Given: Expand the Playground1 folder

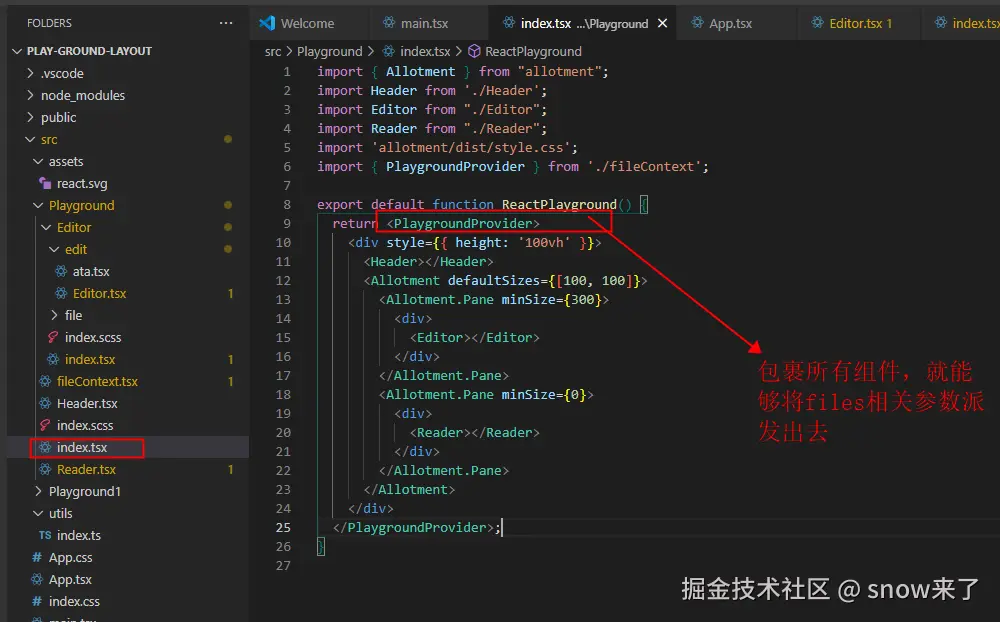Looking at the screenshot, I should tap(38, 491).
